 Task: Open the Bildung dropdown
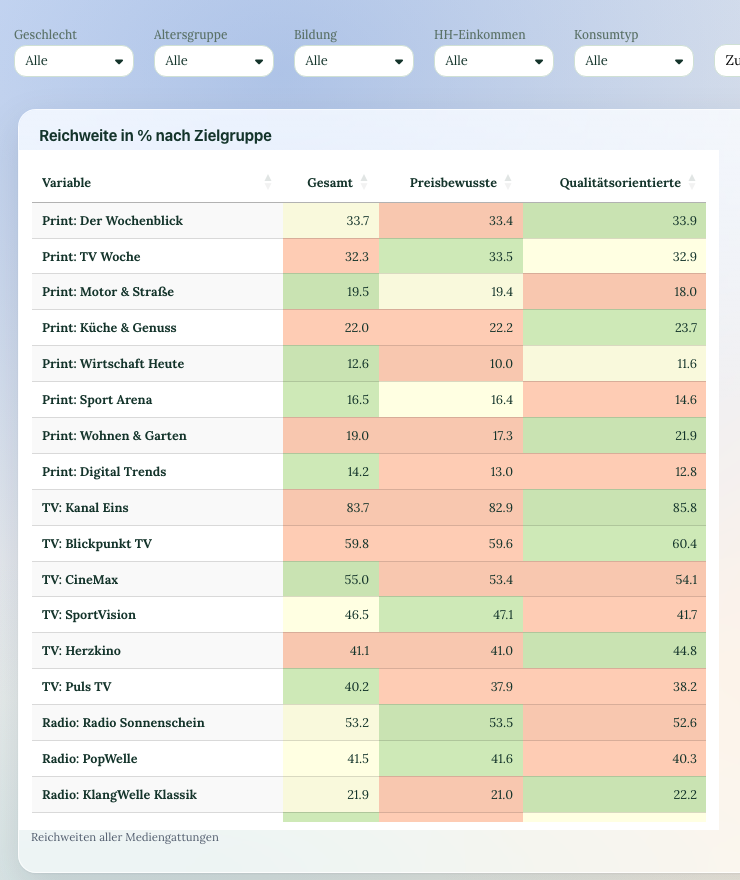tap(354, 61)
